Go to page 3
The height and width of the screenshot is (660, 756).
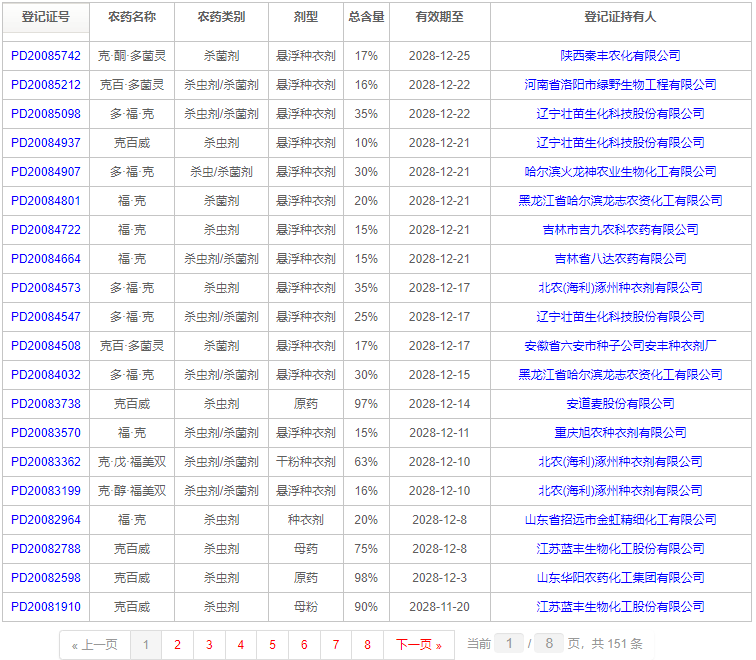(x=209, y=645)
